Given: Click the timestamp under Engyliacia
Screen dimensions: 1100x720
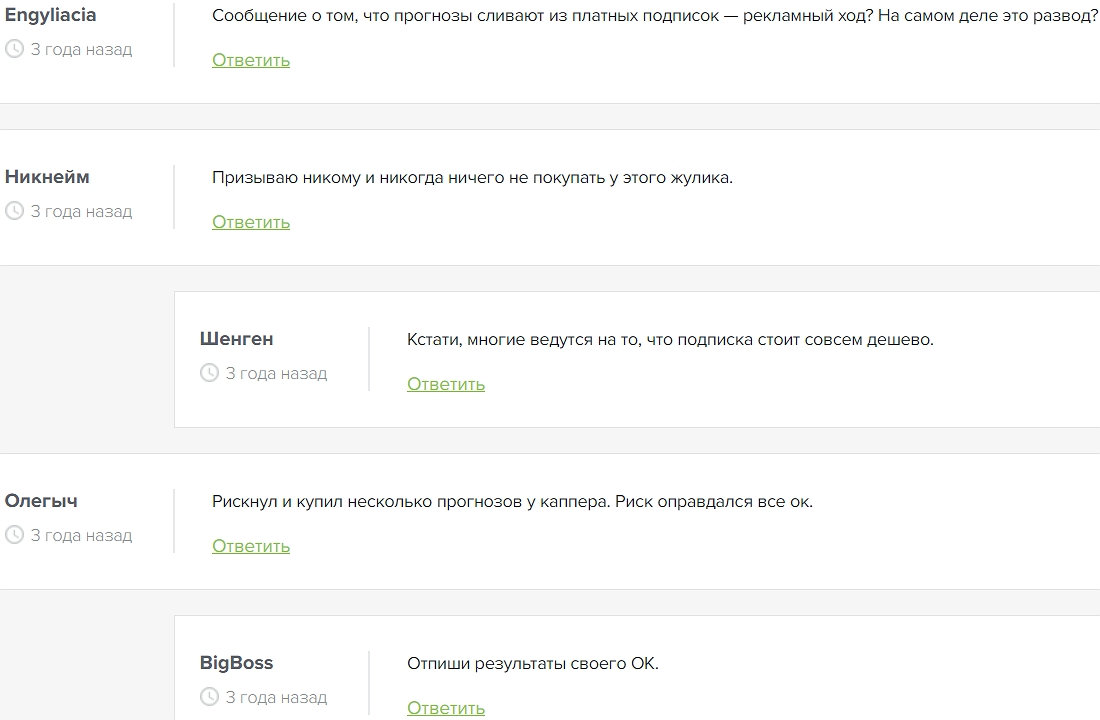Looking at the screenshot, I should pos(80,49).
